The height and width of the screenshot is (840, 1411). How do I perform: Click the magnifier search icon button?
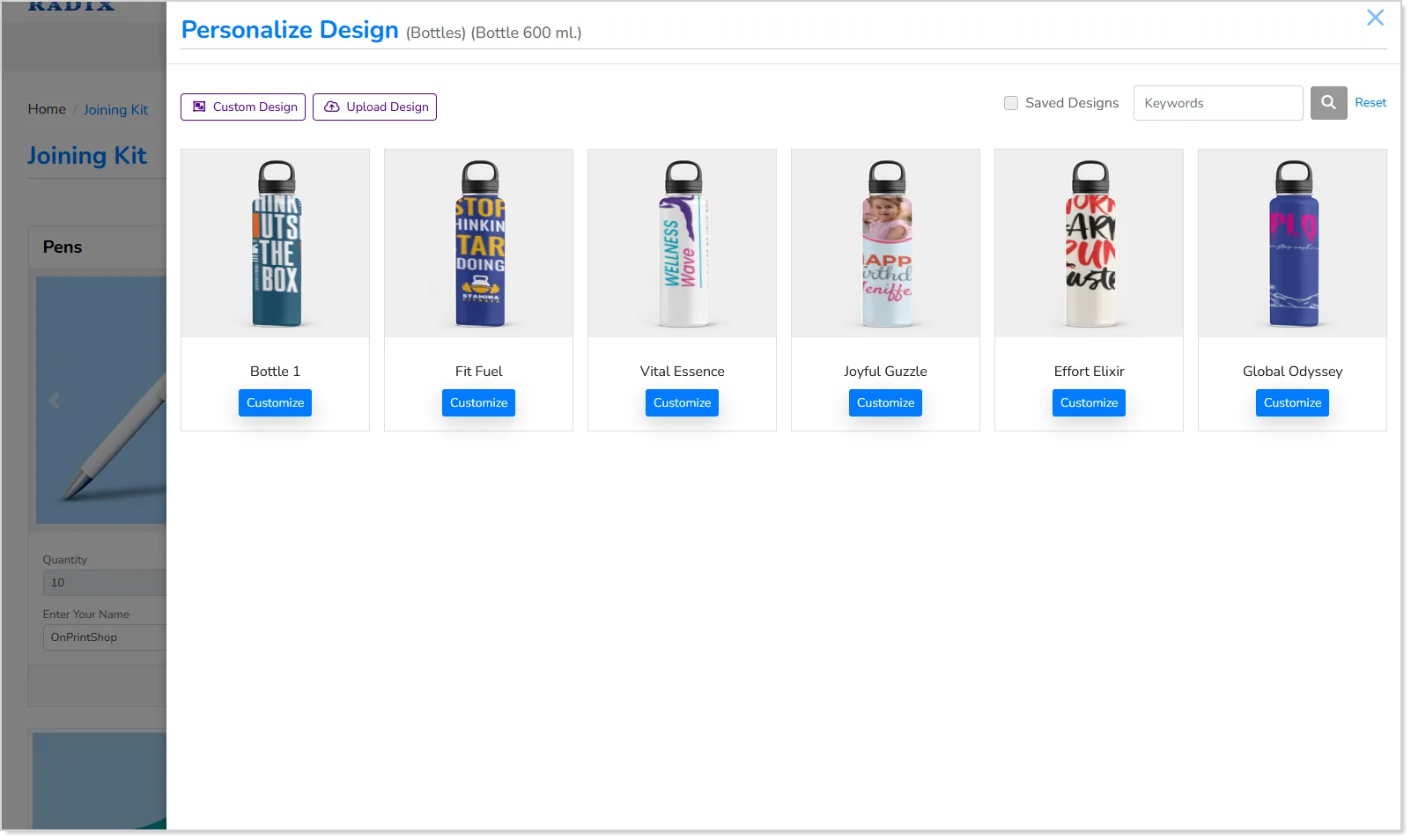1328,103
